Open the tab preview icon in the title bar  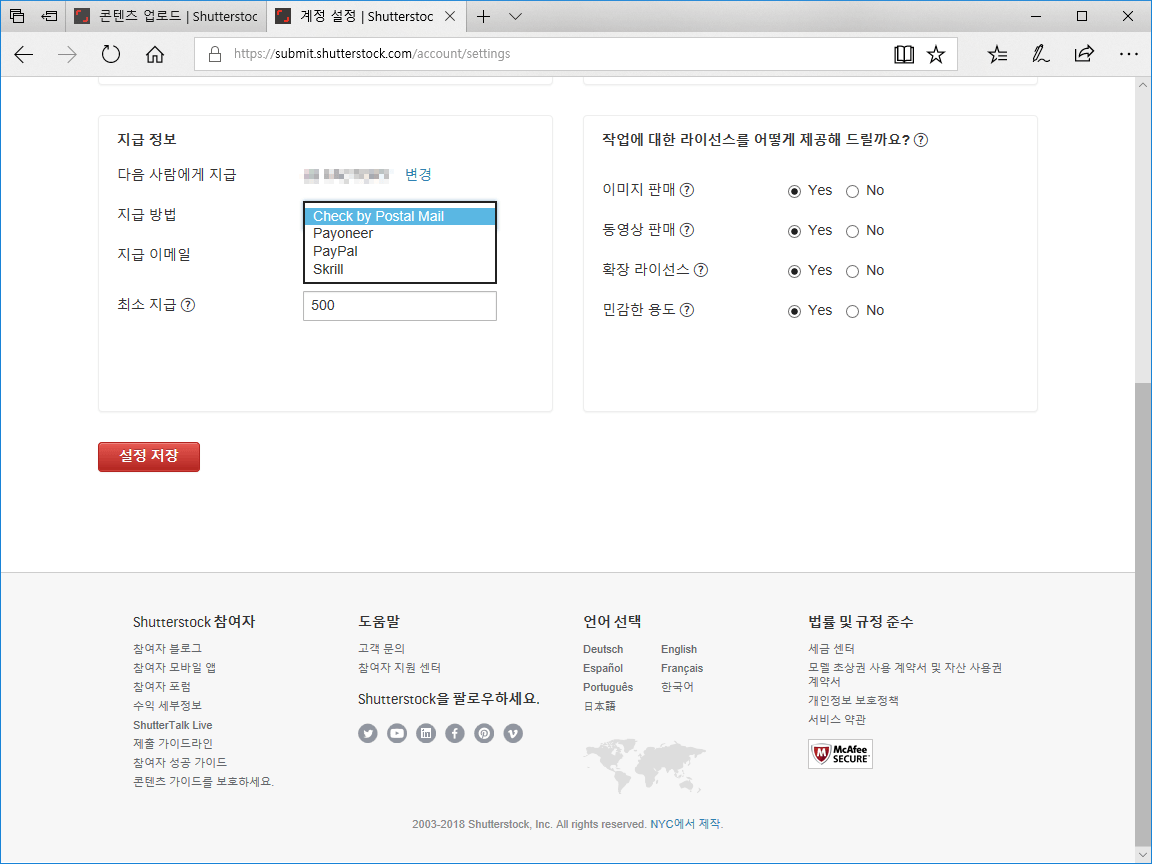pos(17,15)
